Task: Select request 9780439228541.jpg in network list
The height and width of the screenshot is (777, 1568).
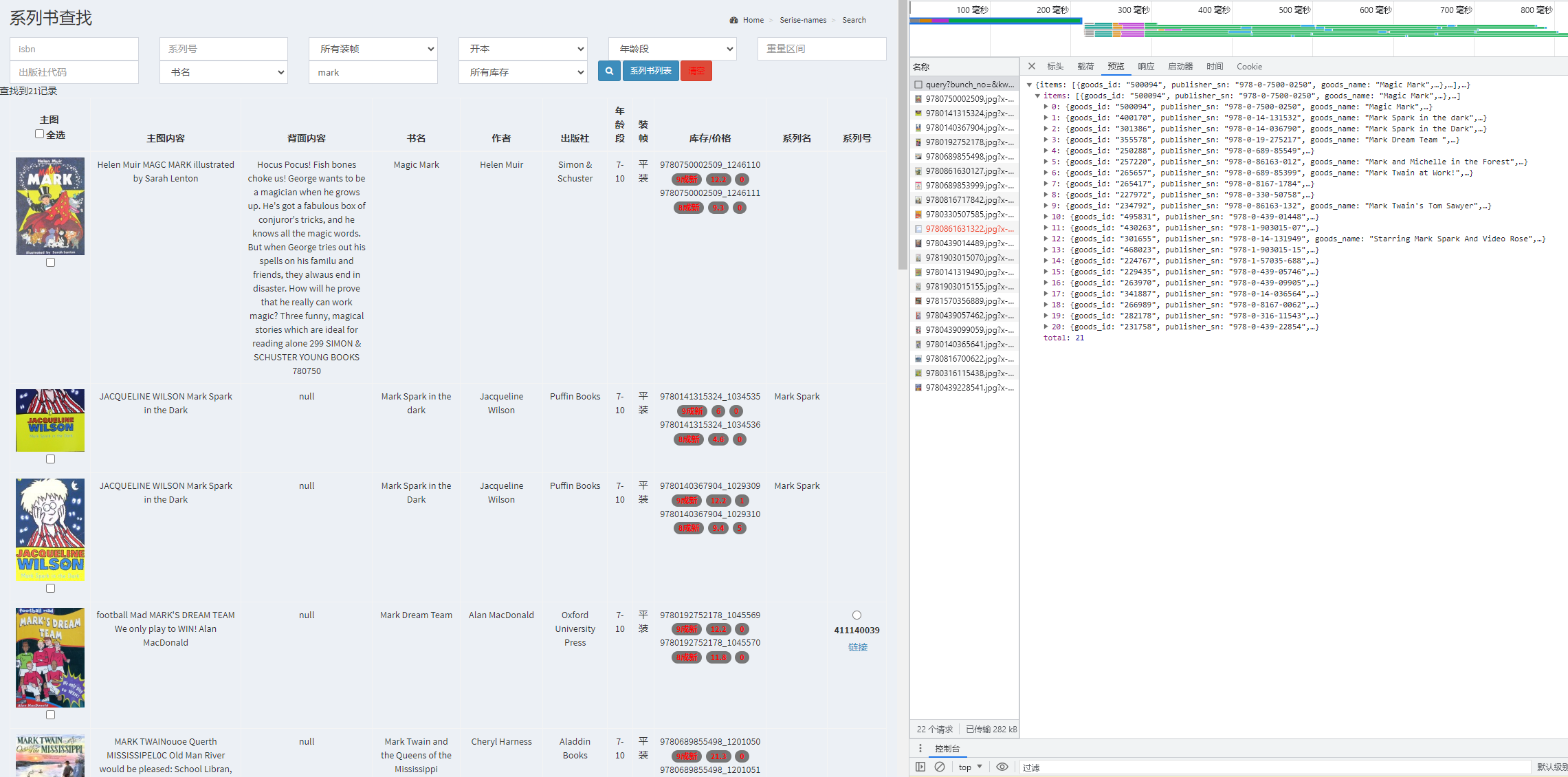Action: (964, 388)
